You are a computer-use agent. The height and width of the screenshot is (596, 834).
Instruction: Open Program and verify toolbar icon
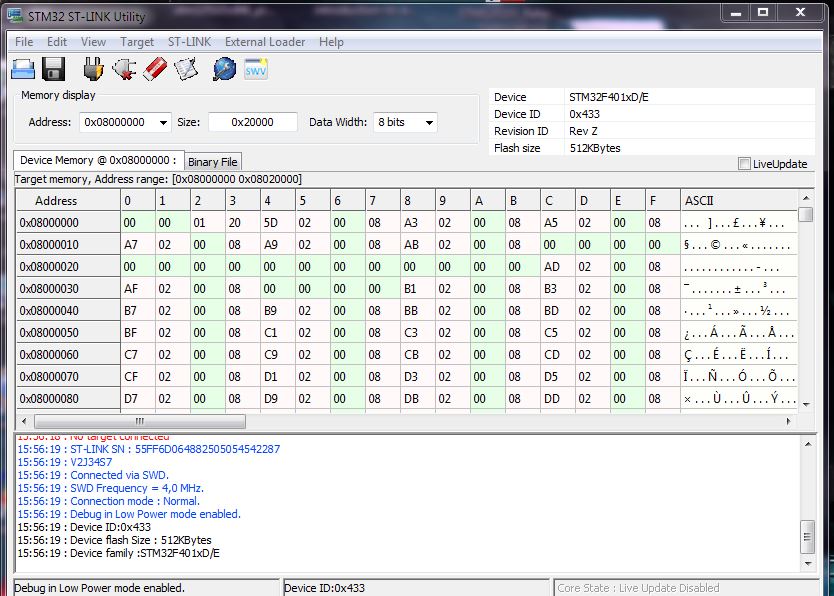click(x=186, y=69)
